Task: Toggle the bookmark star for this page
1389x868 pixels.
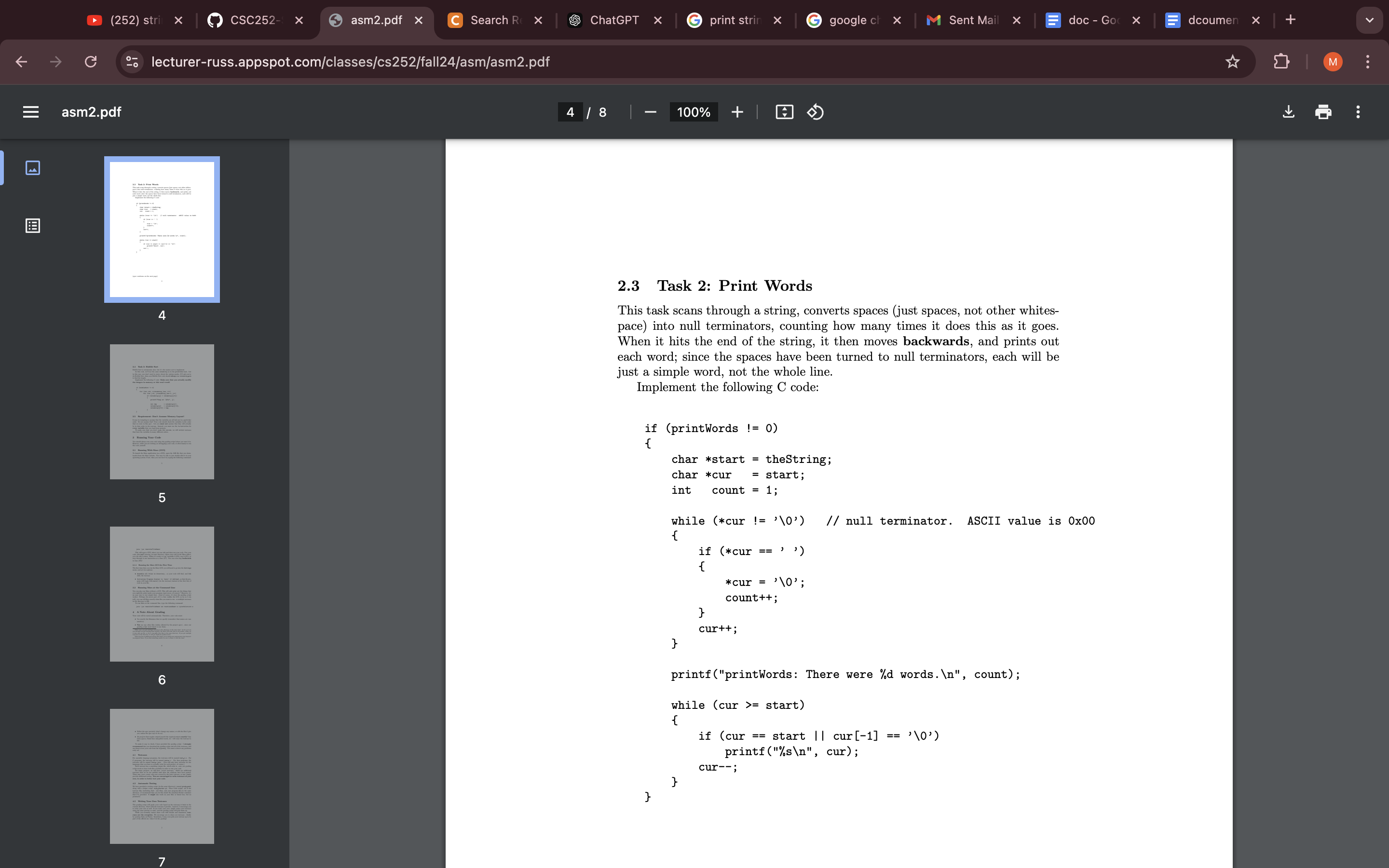Action: pyautogui.click(x=1232, y=61)
